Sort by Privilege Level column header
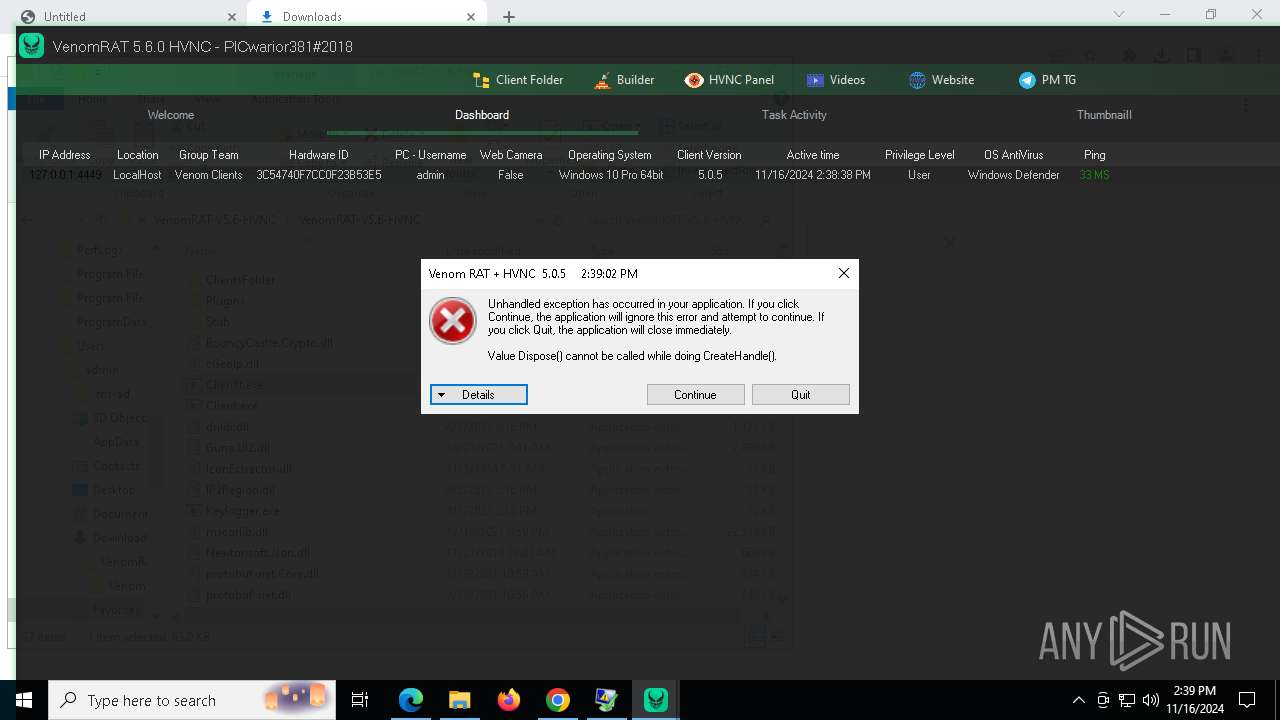The image size is (1280, 720). [919, 155]
